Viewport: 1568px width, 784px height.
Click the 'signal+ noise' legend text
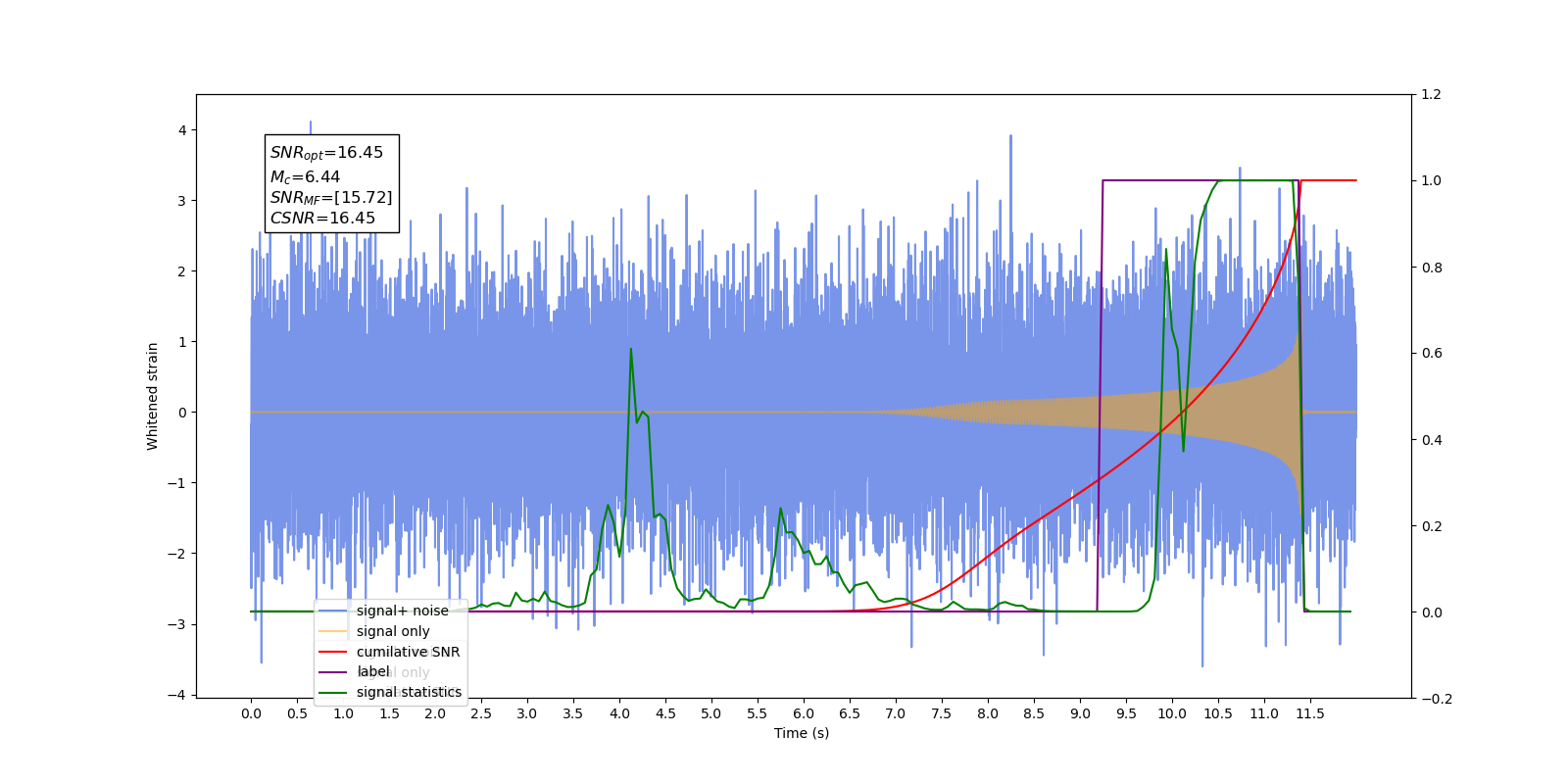pyautogui.click(x=403, y=611)
